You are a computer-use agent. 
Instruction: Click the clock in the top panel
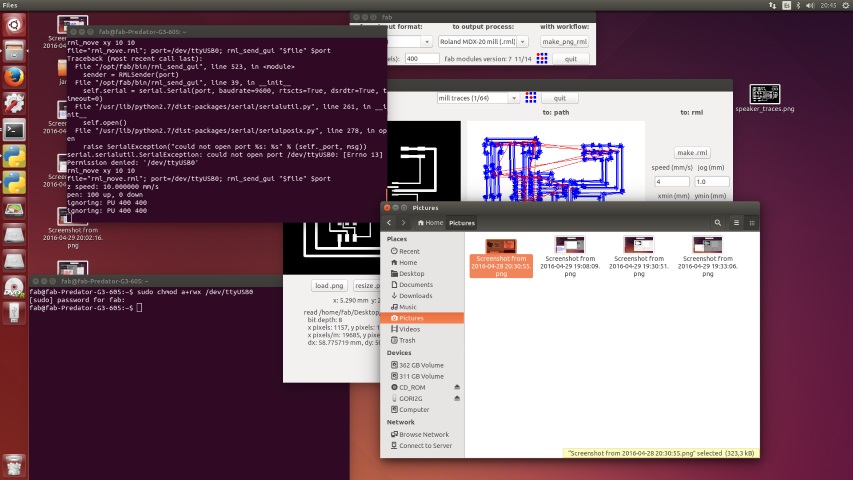pyautogui.click(x=829, y=5)
